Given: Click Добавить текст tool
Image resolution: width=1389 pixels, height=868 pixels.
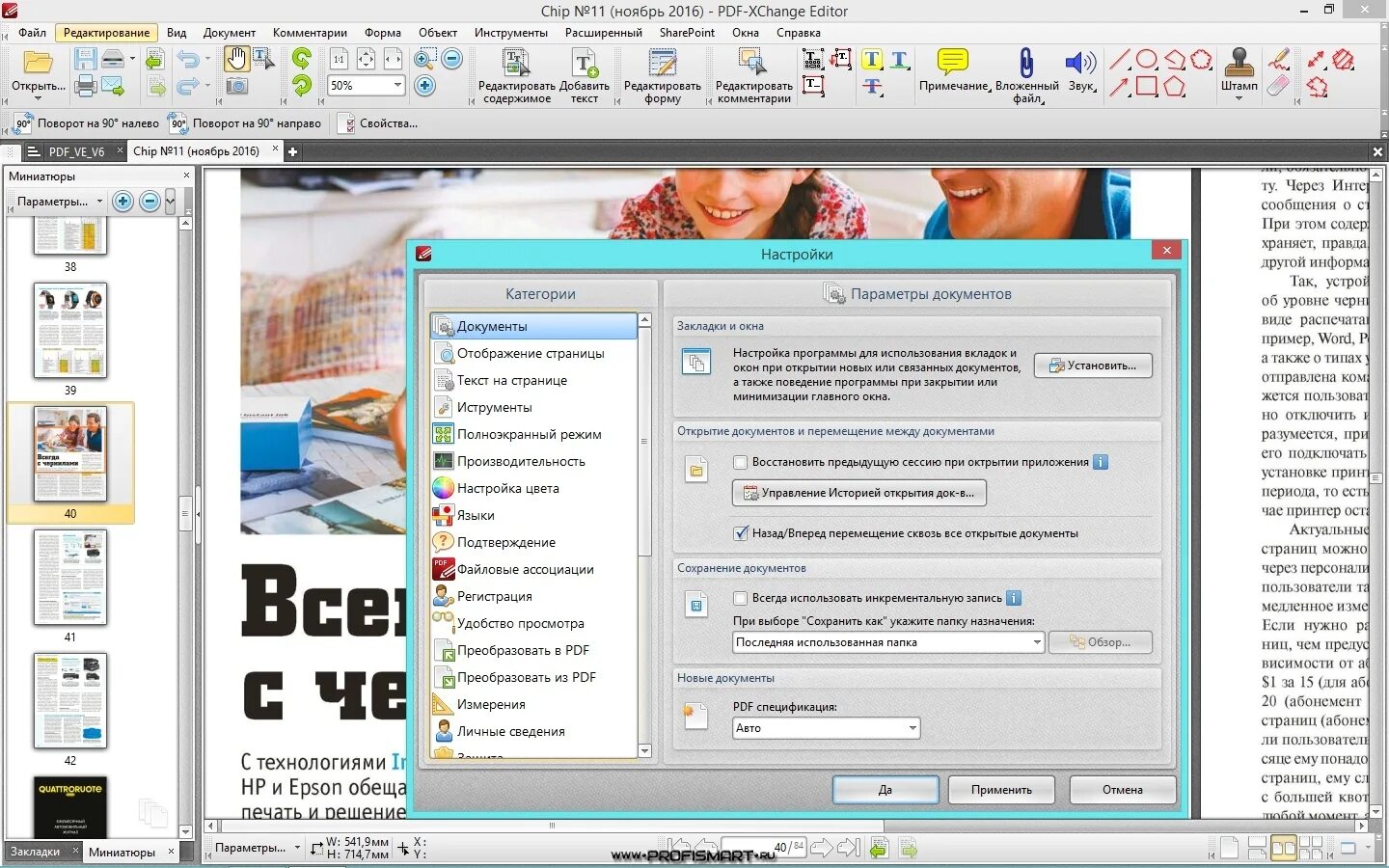Looking at the screenshot, I should [584, 76].
